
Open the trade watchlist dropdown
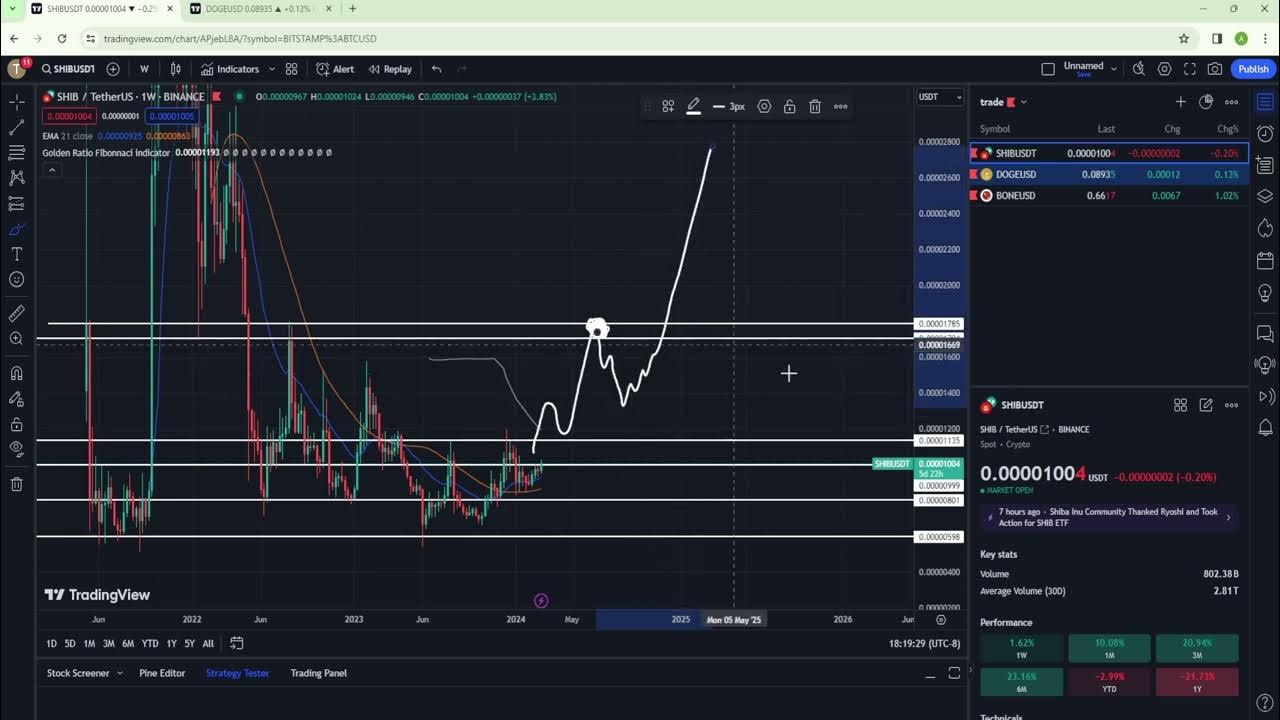click(1003, 102)
